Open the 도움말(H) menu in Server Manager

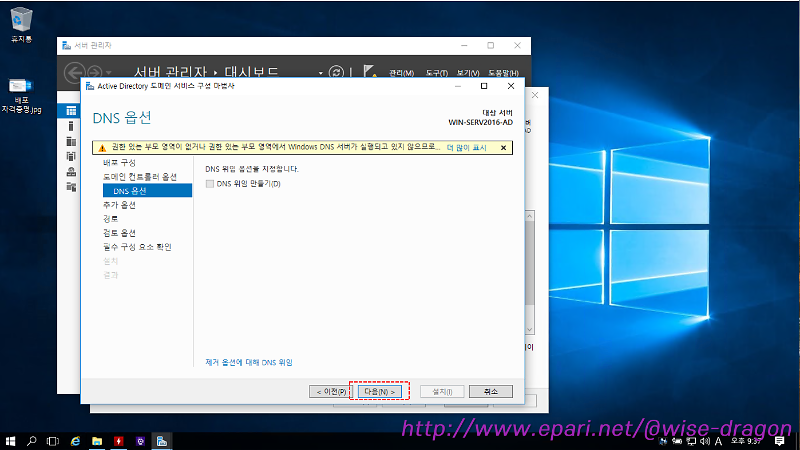[x=504, y=73]
